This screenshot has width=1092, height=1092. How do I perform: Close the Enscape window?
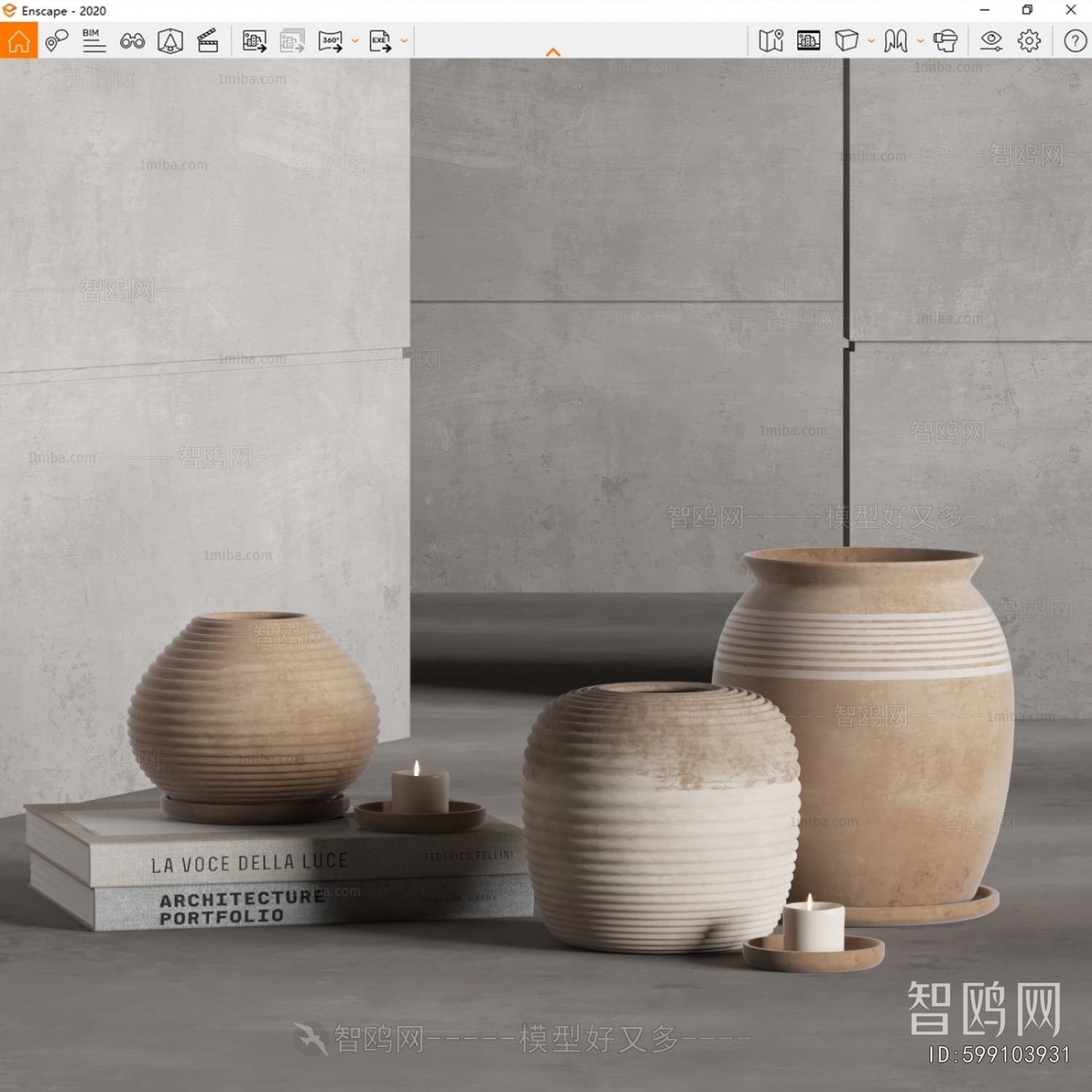pos(1071,10)
